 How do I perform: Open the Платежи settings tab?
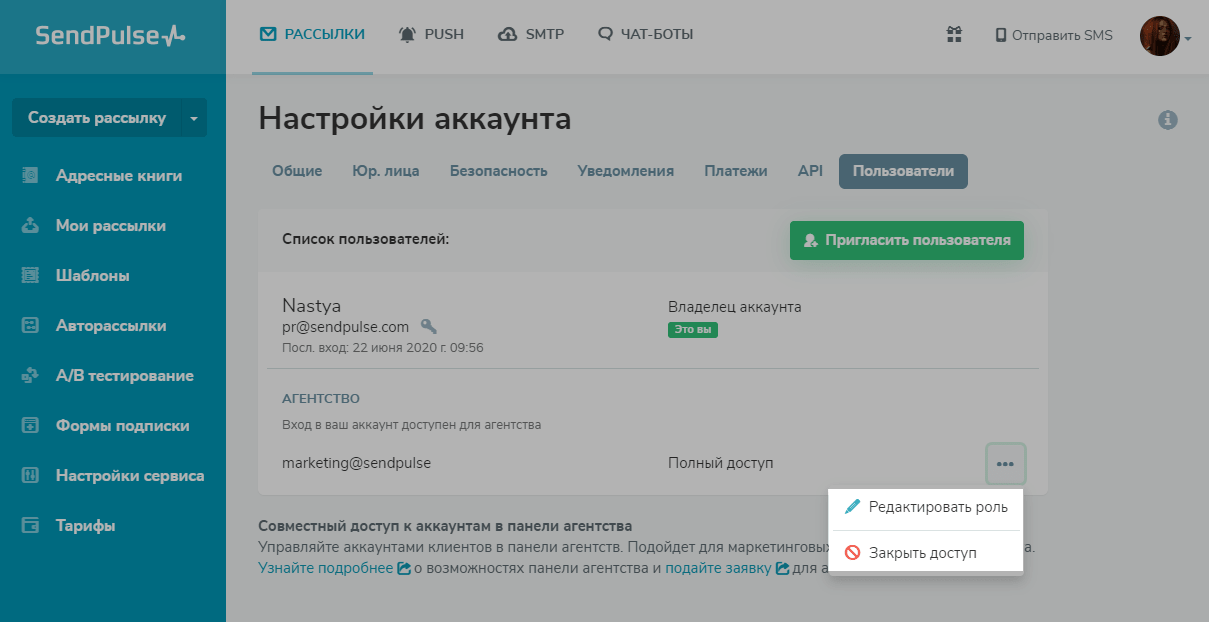point(735,171)
